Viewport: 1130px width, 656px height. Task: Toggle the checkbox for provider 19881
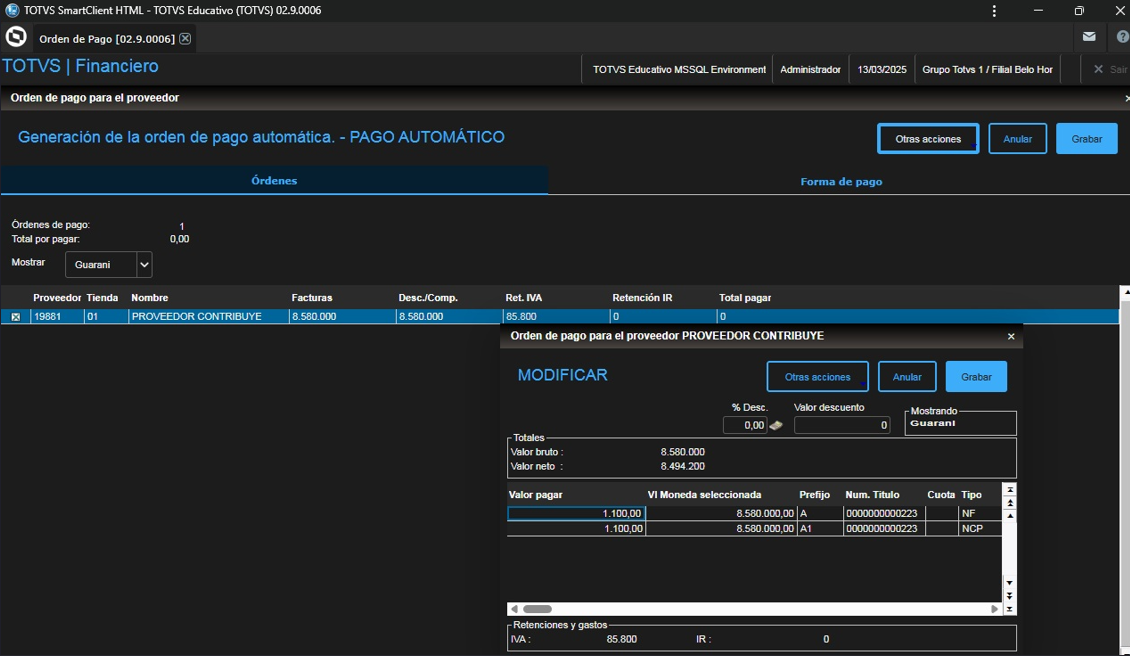point(15,317)
